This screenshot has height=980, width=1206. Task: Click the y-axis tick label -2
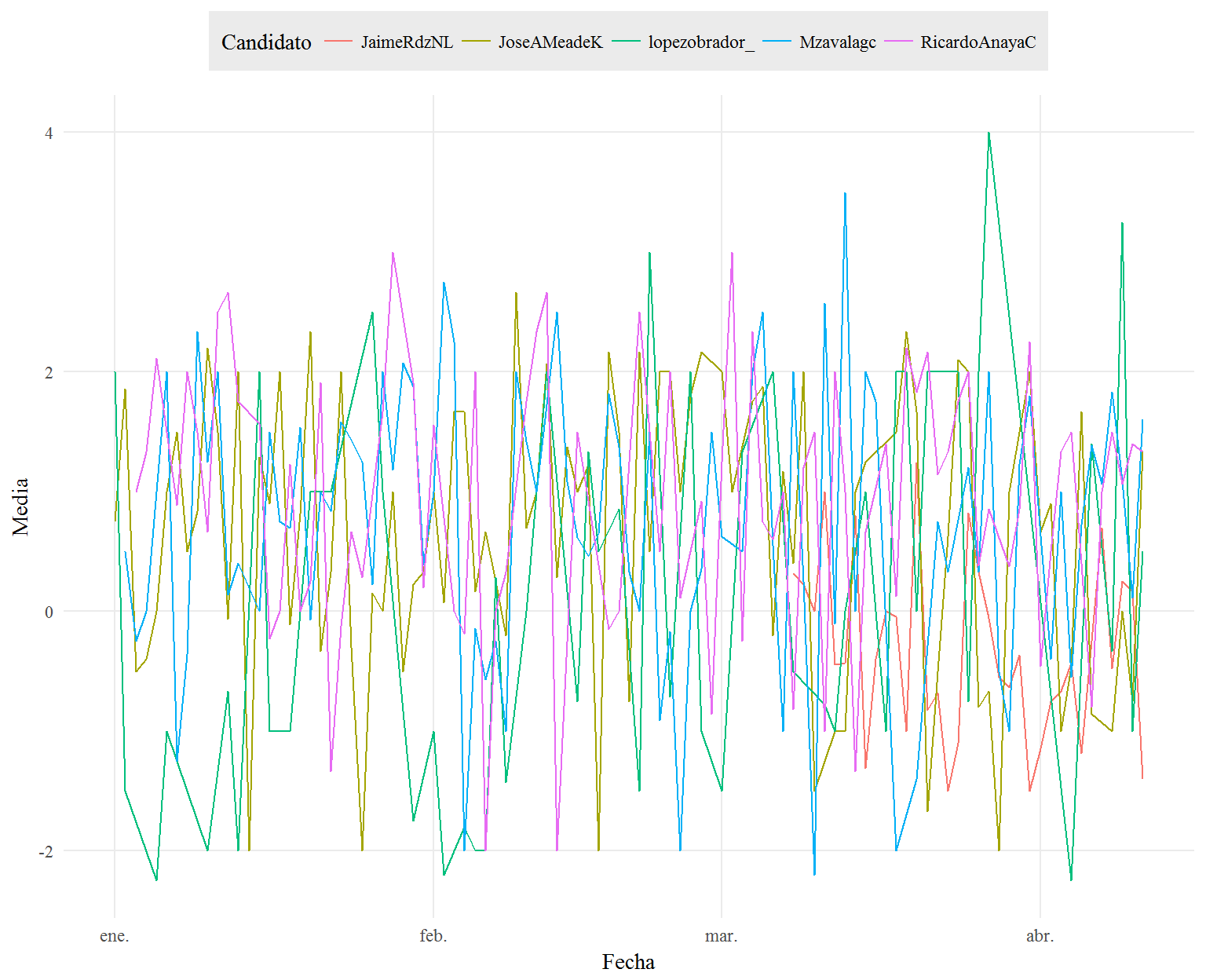point(46,851)
